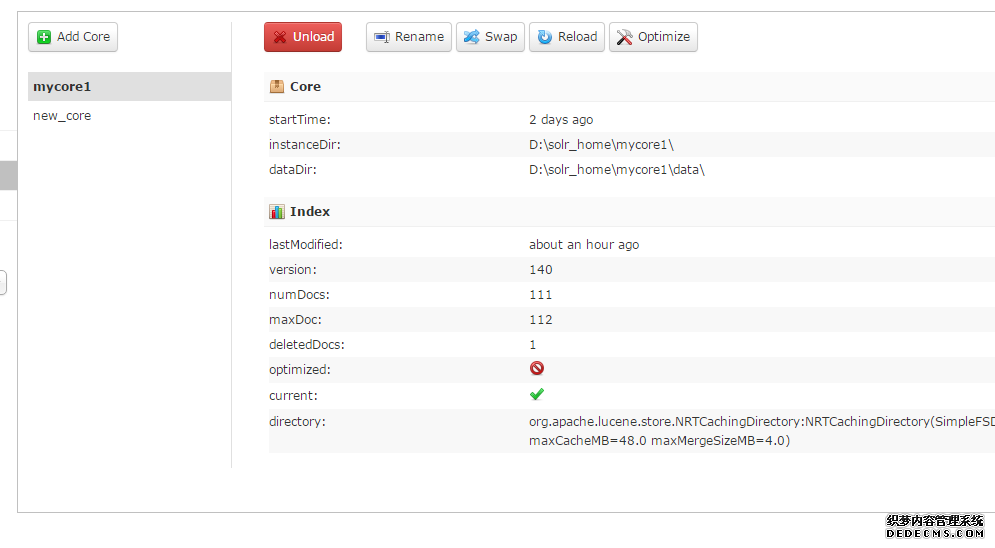This screenshot has height=548, width=995.
Task: Click the green checkmark for current
Action: 537,395
